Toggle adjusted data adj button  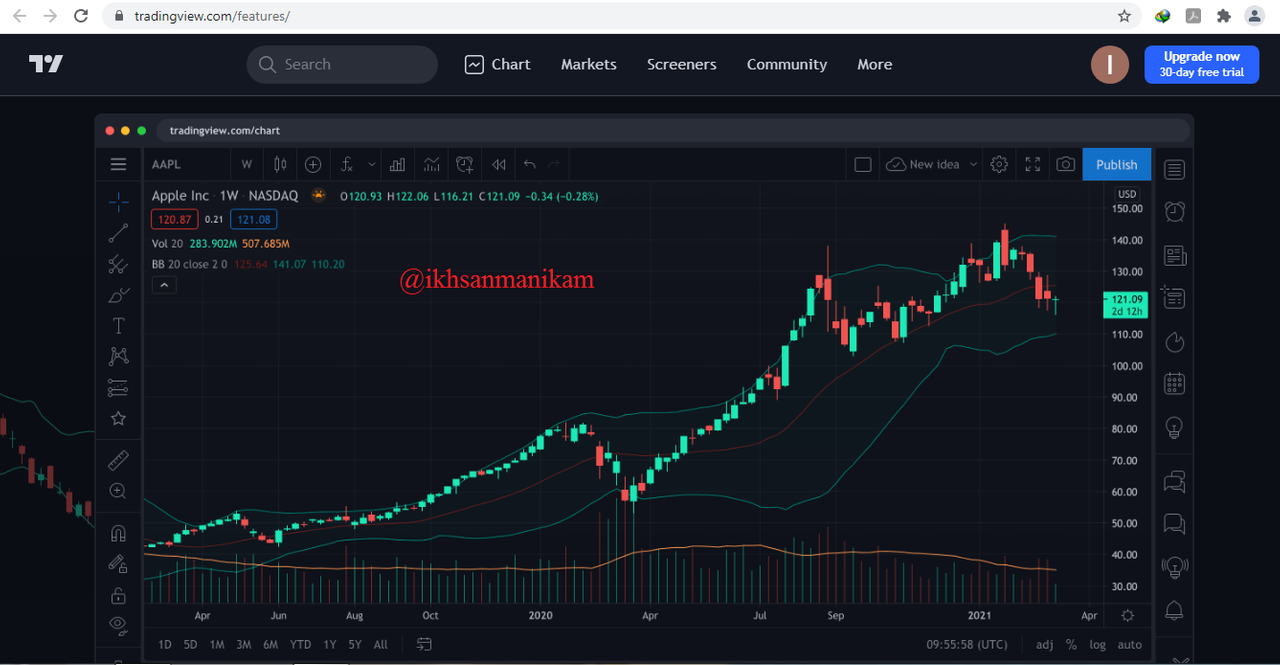click(x=1045, y=644)
